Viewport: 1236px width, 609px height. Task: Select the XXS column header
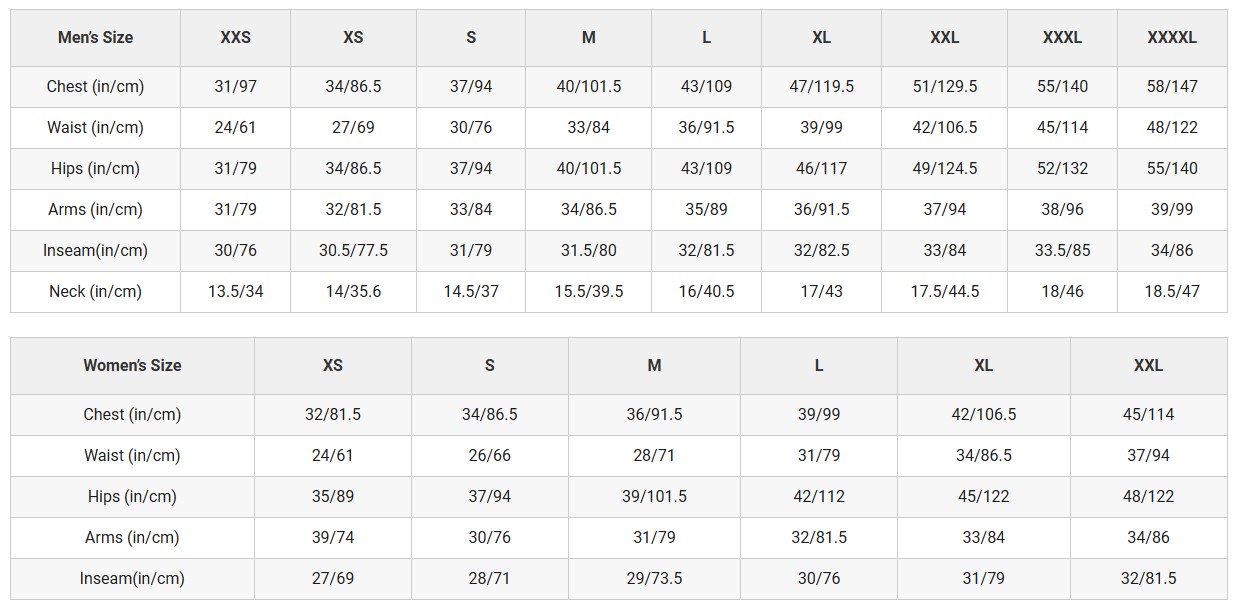pyautogui.click(x=235, y=38)
